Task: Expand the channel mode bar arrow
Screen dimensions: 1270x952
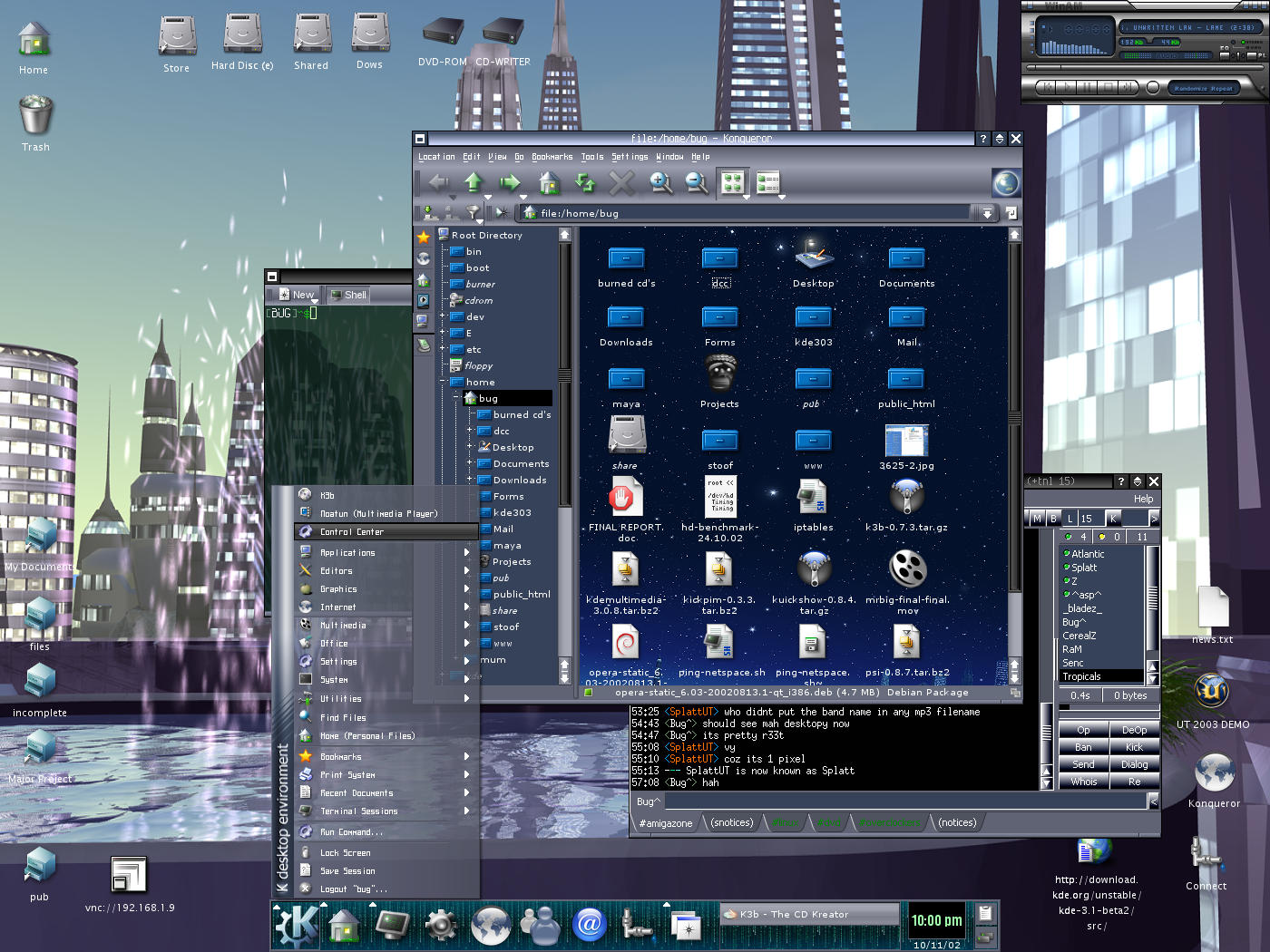Action: click(1154, 519)
